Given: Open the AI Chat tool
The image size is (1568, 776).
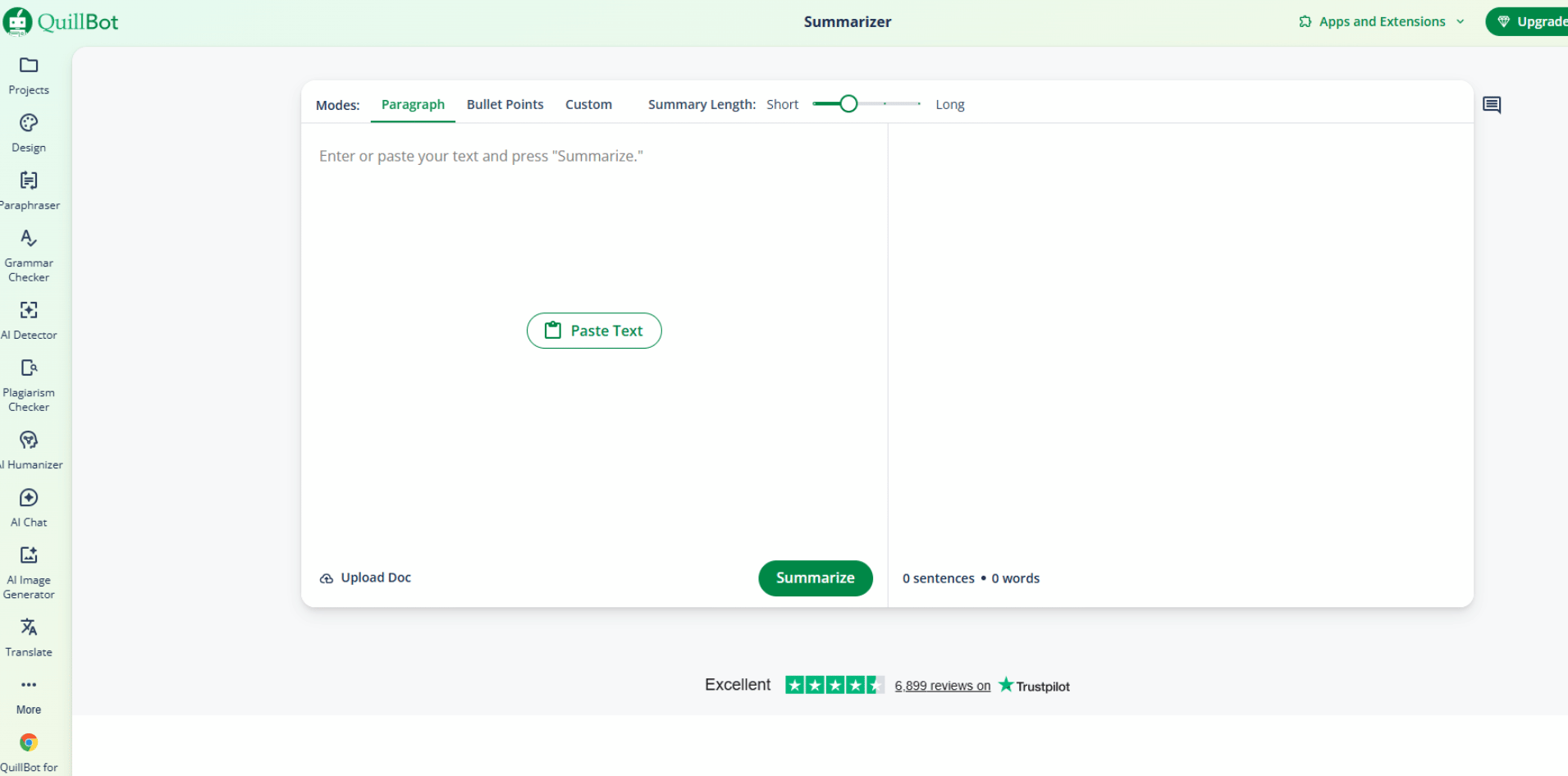Looking at the screenshot, I should [29, 509].
